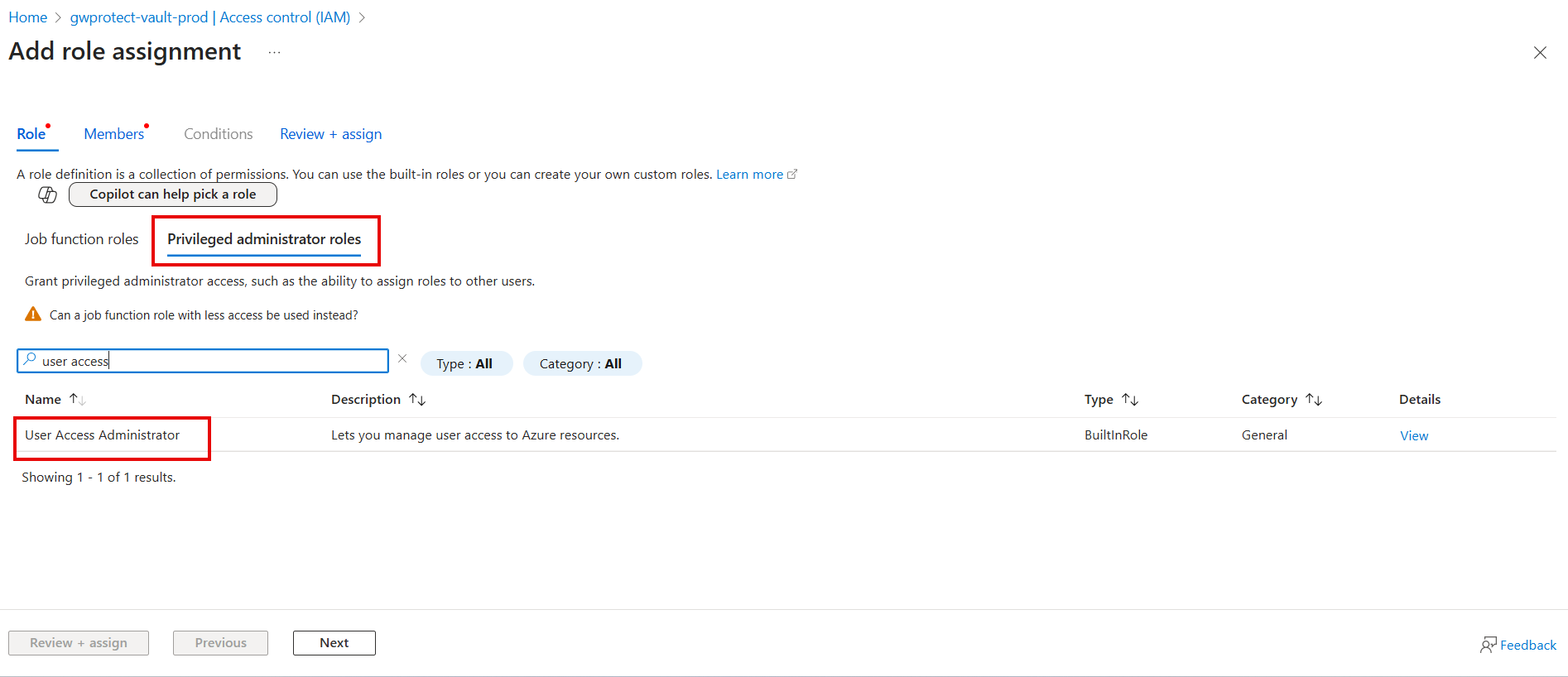This screenshot has width=1568, height=677.
Task: Click the ellipsis more options icon
Action: pyautogui.click(x=274, y=52)
